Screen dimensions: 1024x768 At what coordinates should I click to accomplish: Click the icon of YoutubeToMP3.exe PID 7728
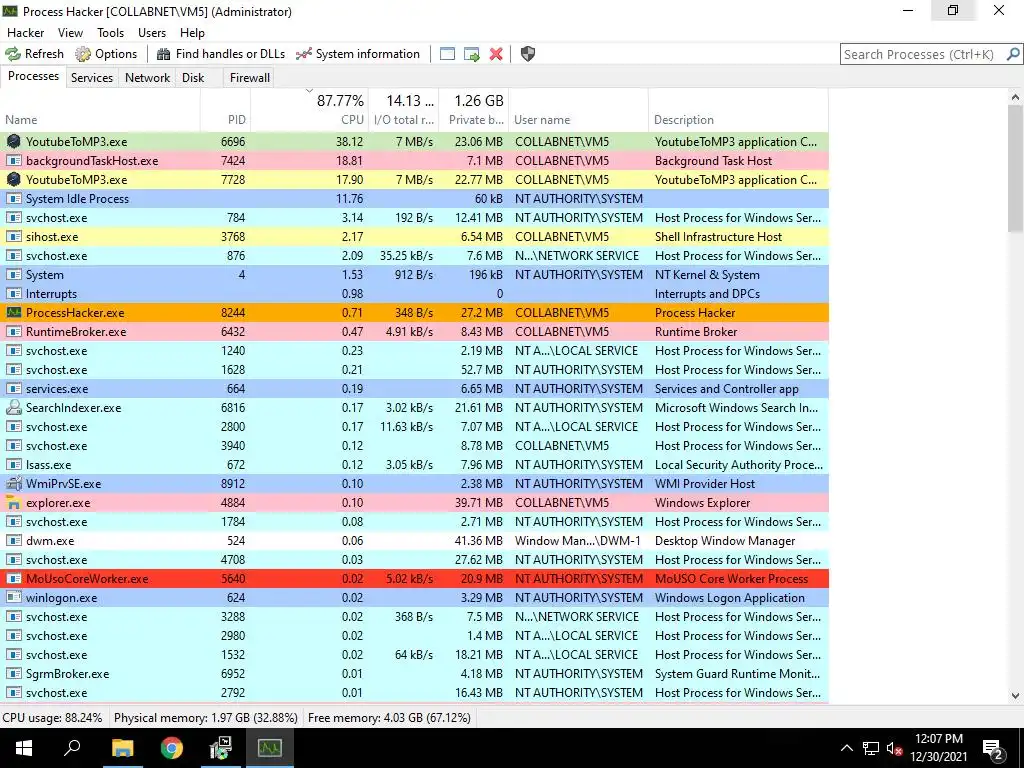click(x=13, y=179)
